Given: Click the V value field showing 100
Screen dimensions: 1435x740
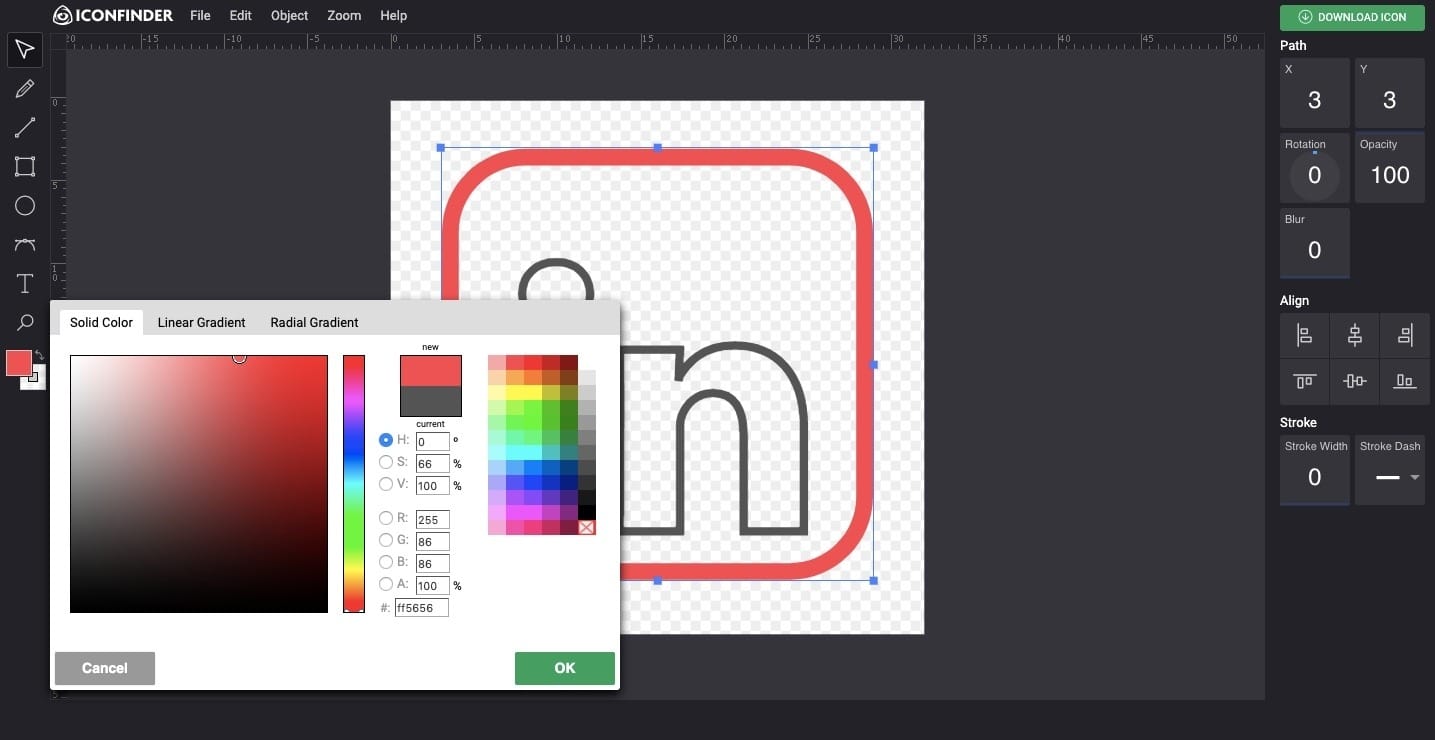Looking at the screenshot, I should 432,485.
